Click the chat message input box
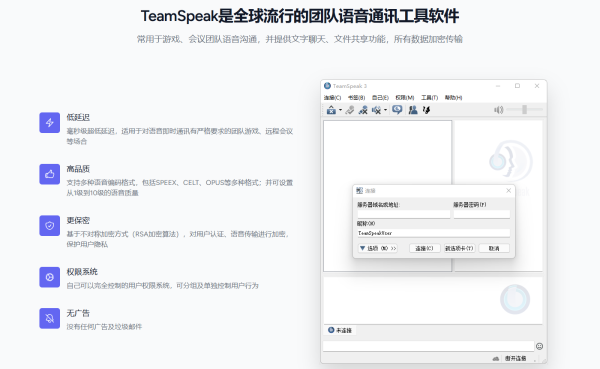 [x=428, y=346]
